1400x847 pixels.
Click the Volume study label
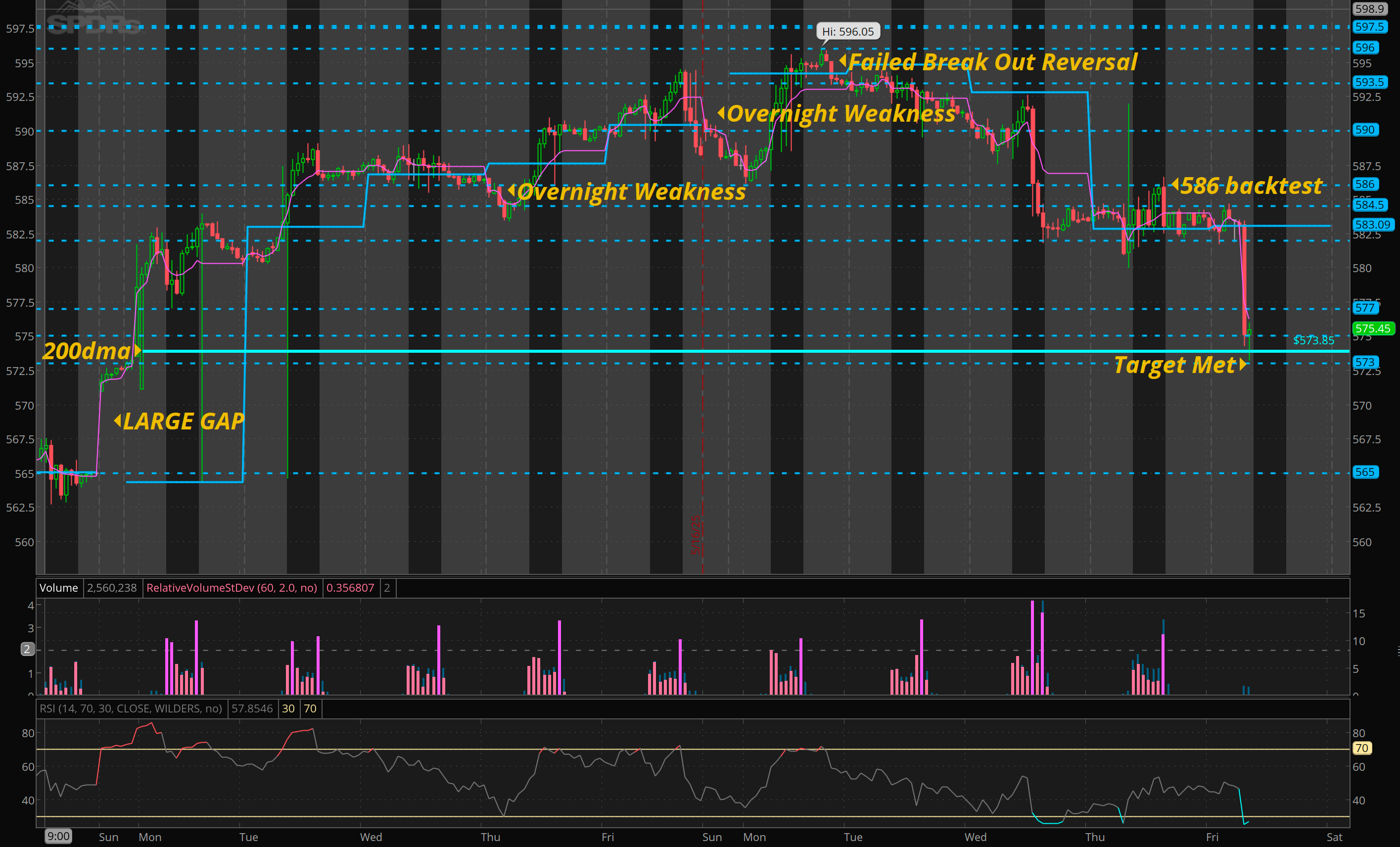click(58, 588)
